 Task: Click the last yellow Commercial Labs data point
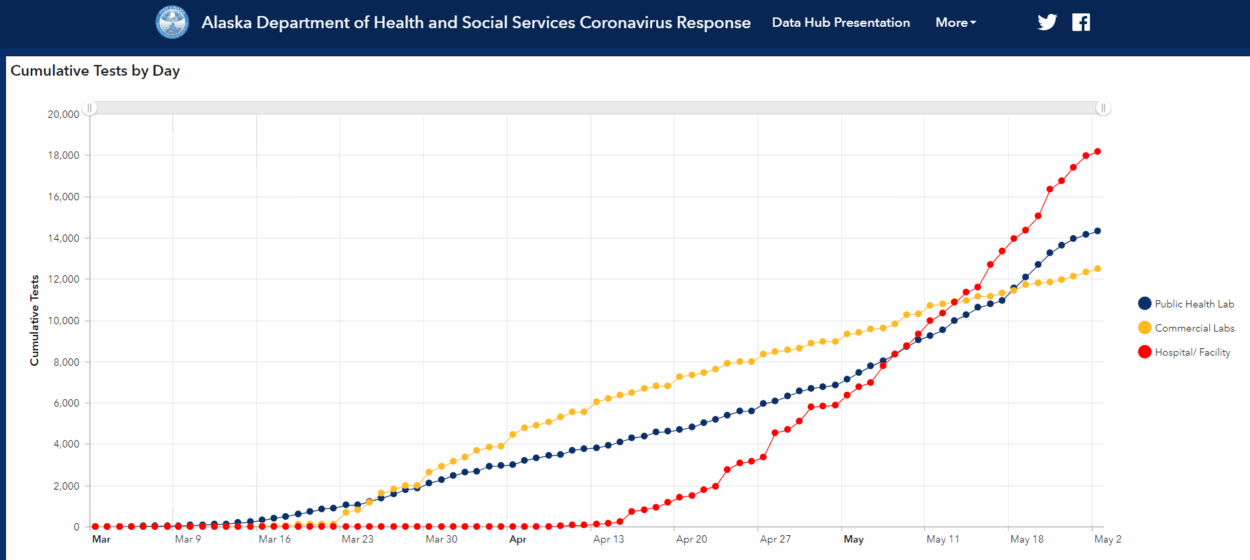tap(1097, 268)
